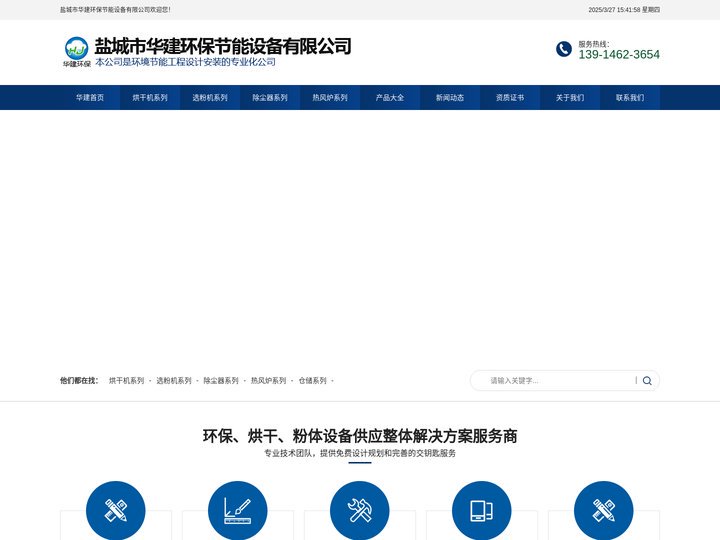The width and height of the screenshot is (720, 540).
Task: Click 烘干机系列 hot search link
Action: [126, 381]
